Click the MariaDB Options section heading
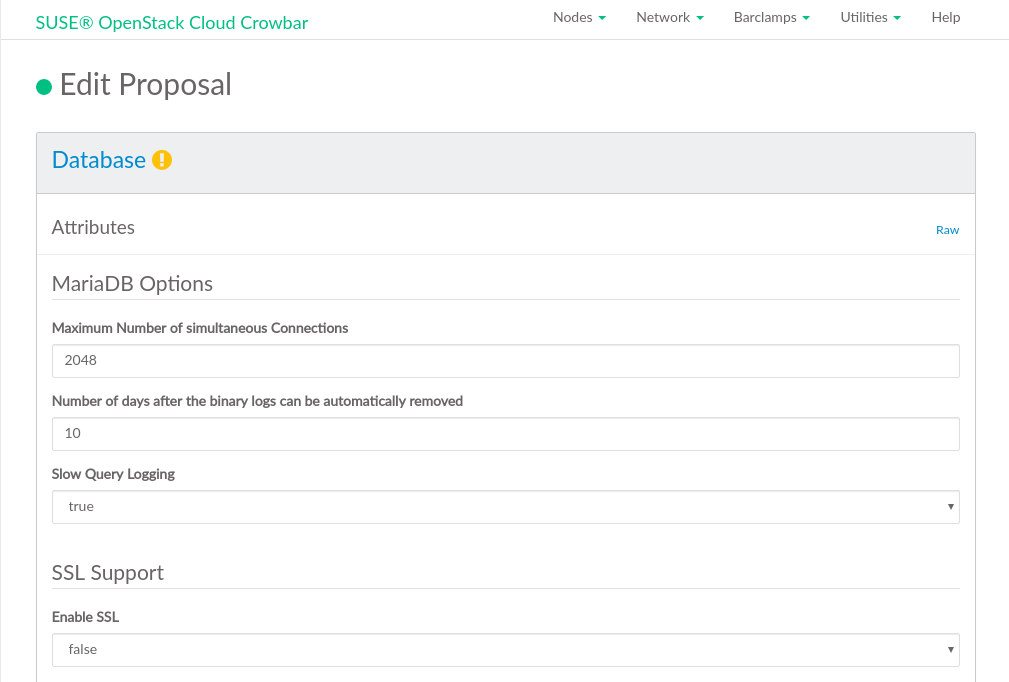Image resolution: width=1009 pixels, height=682 pixels. (x=132, y=284)
